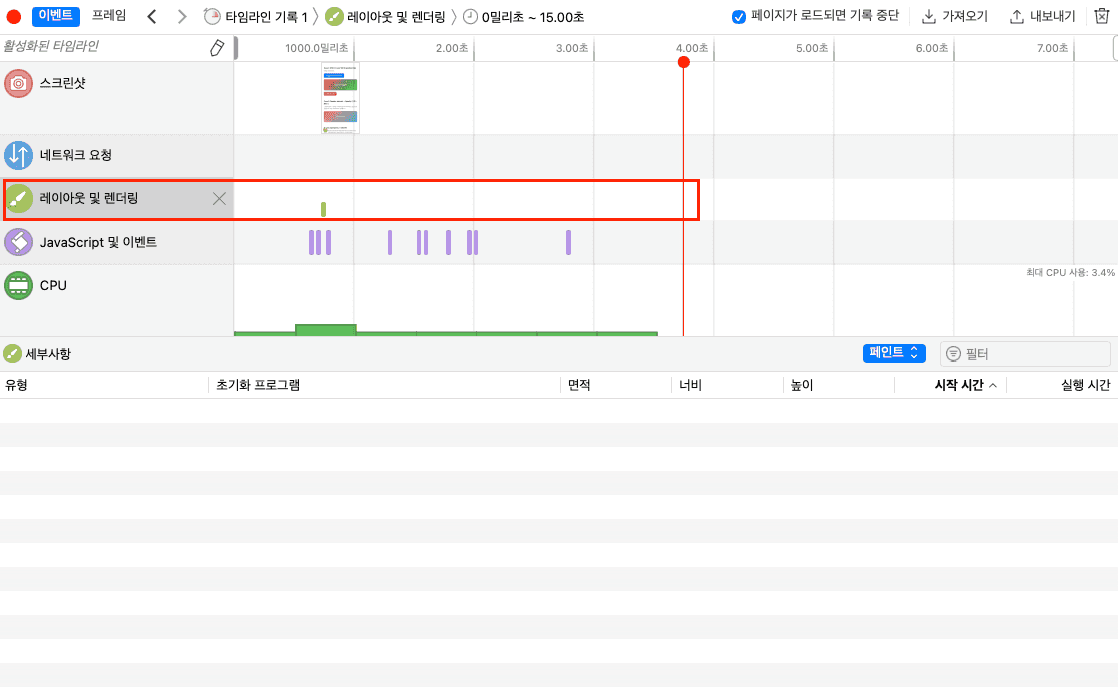The width and height of the screenshot is (1118, 697).
Task: Click the pencil edit timelines icon
Action: (x=217, y=48)
